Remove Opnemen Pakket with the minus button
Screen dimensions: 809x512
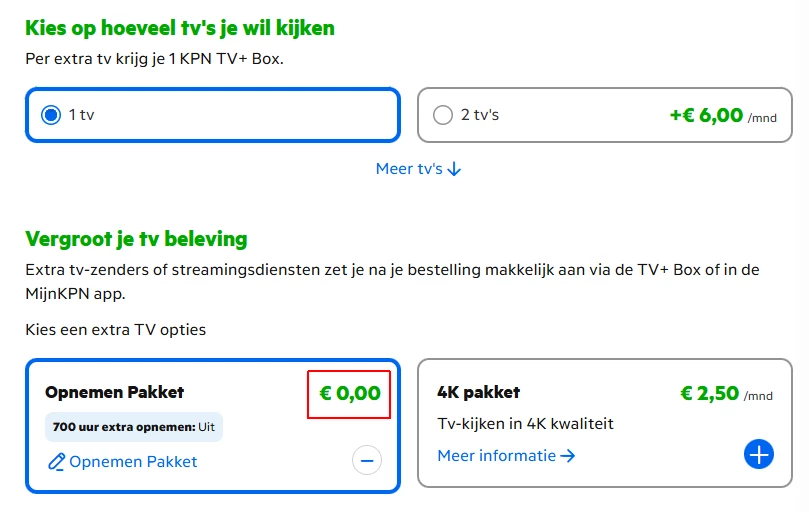366,460
